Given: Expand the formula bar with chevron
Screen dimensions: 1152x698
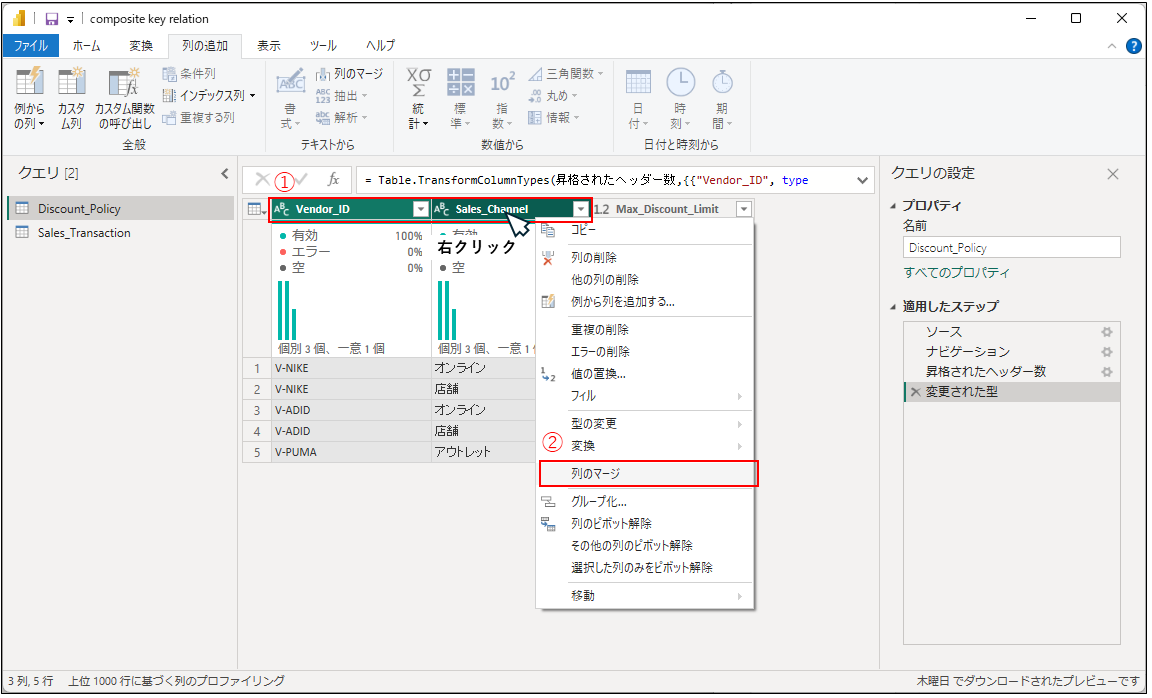Looking at the screenshot, I should coord(863,180).
